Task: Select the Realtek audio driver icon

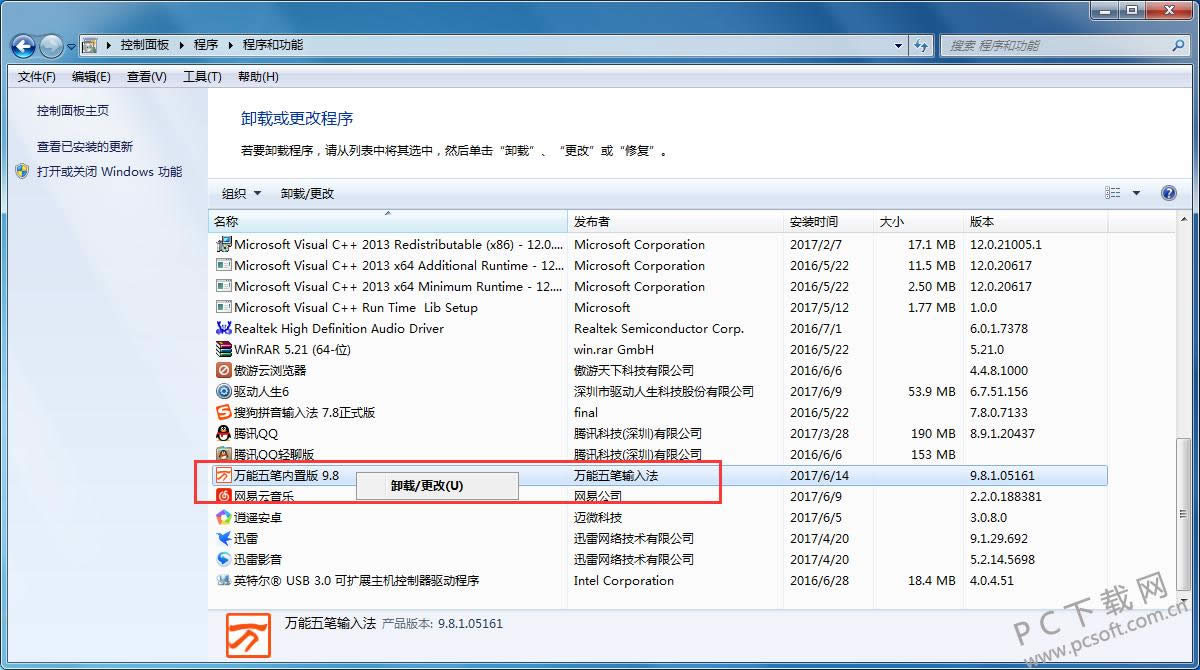Action: tap(224, 329)
